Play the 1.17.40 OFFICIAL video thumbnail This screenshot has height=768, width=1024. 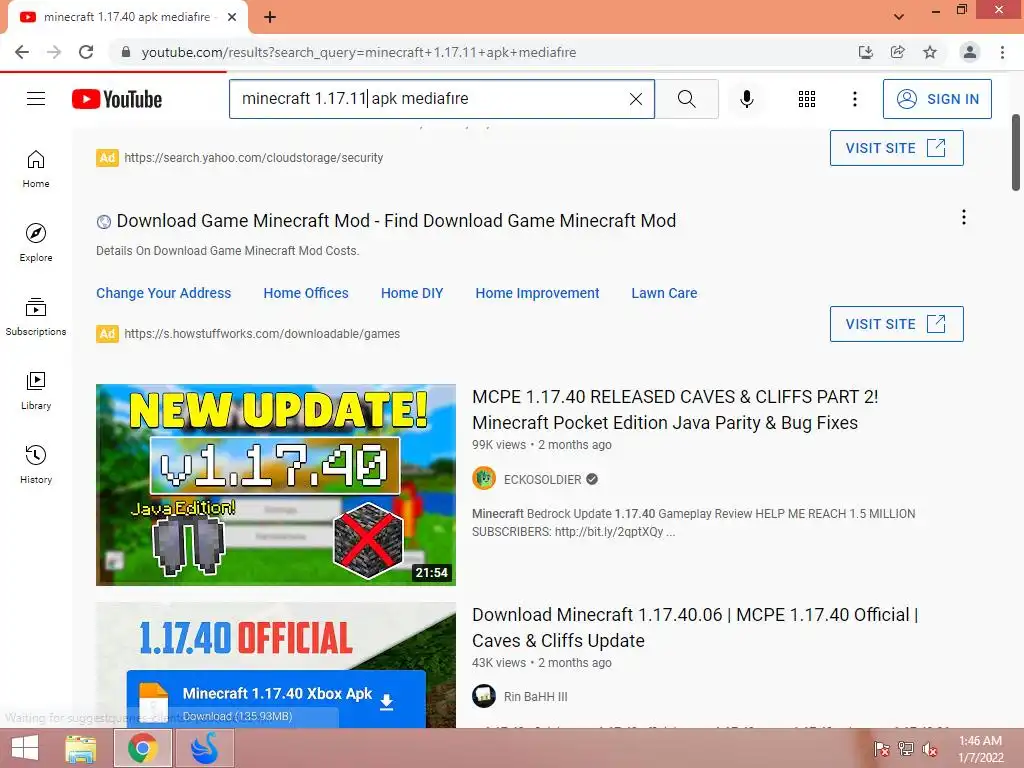[276, 665]
